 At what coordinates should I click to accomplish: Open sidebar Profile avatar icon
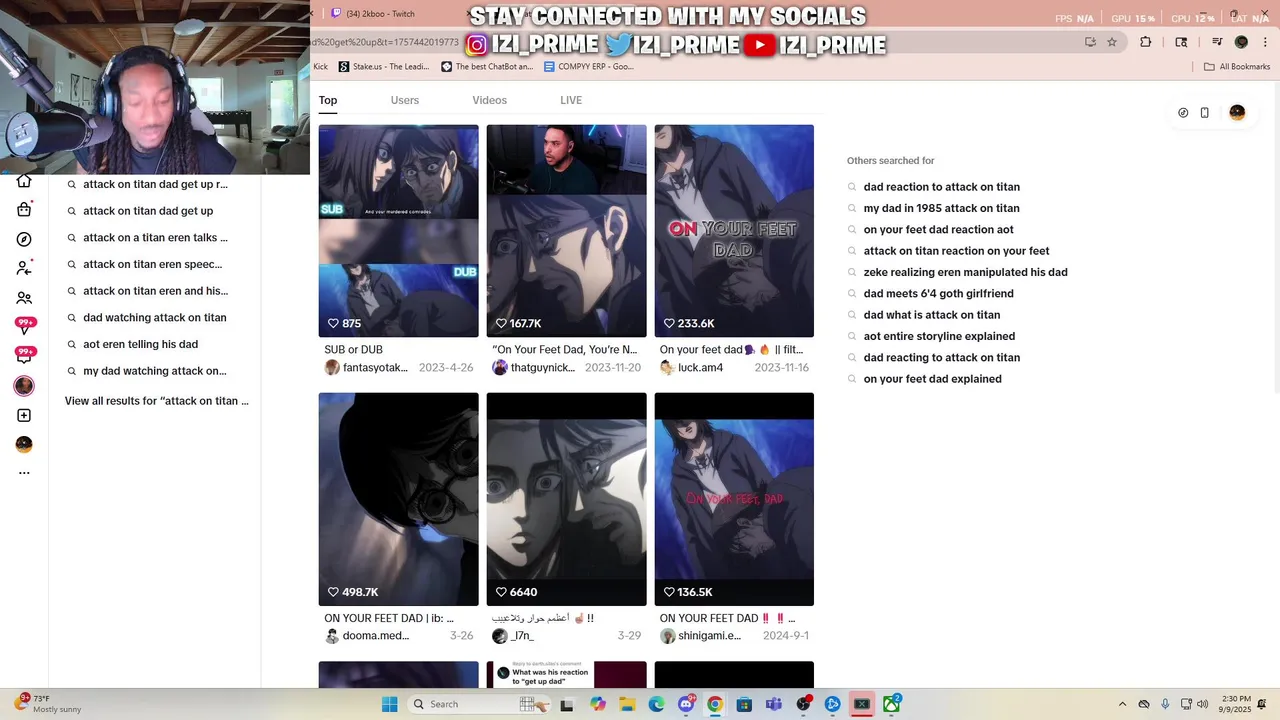click(x=24, y=444)
